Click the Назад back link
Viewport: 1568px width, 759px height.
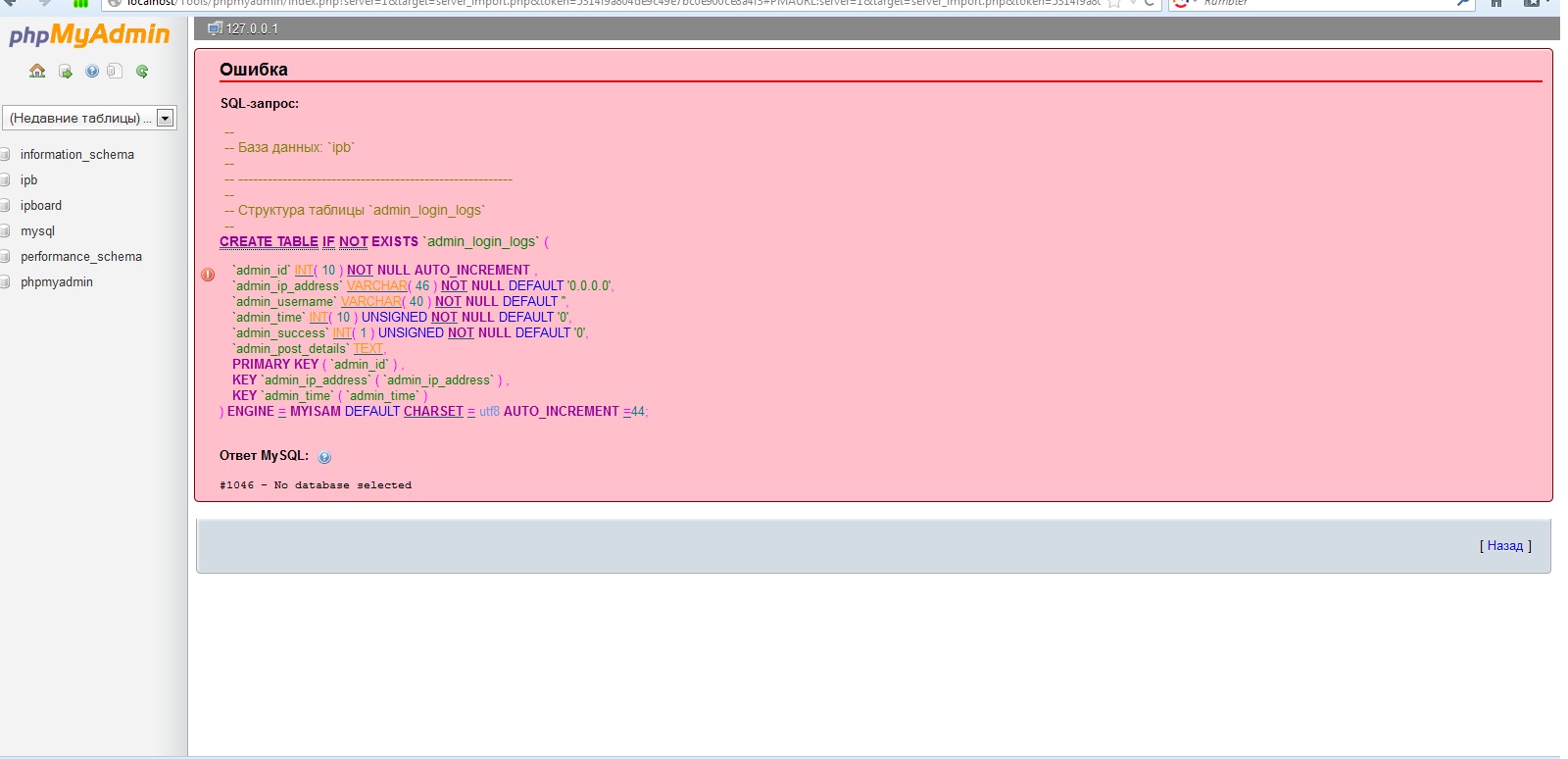[x=1504, y=546]
